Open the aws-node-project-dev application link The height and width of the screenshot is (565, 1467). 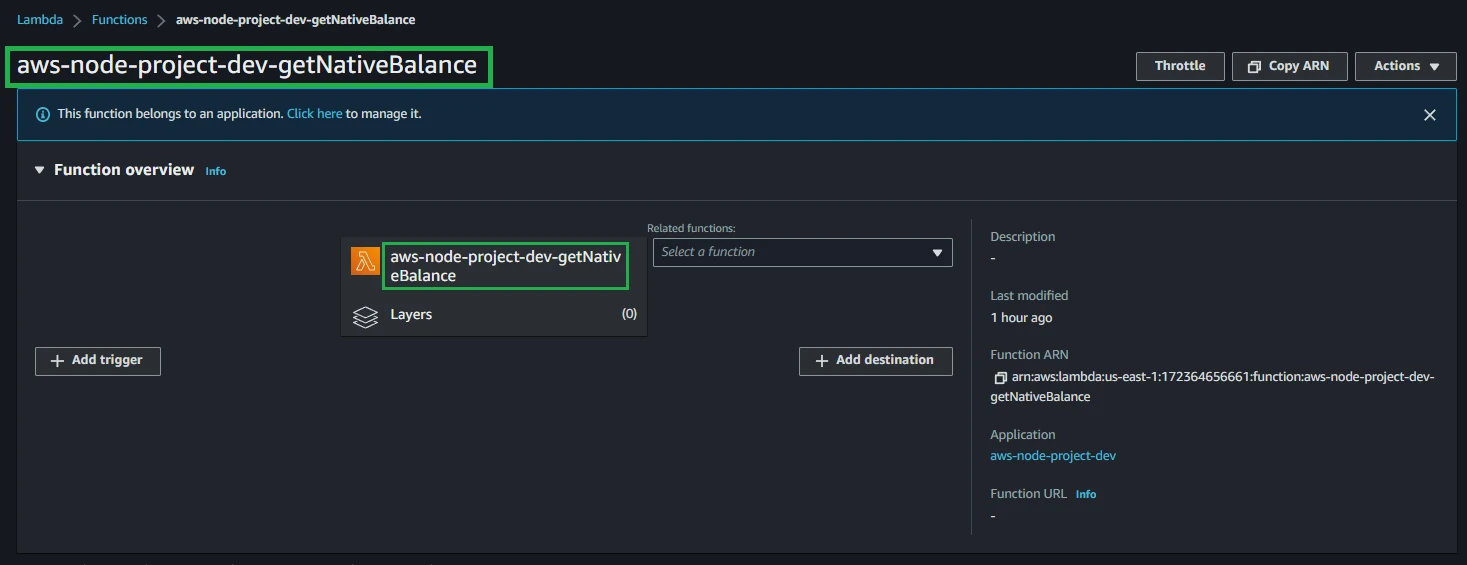(1052, 456)
